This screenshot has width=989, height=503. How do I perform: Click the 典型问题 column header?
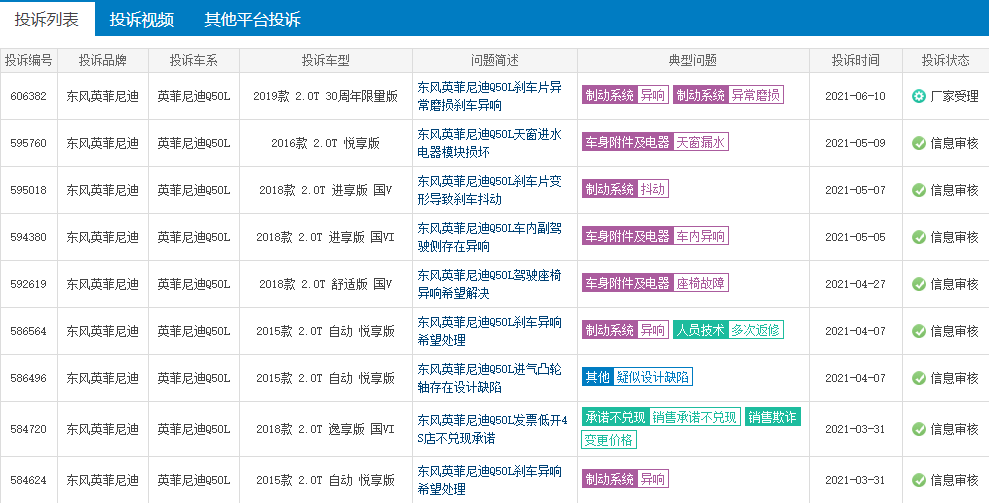coord(693,61)
